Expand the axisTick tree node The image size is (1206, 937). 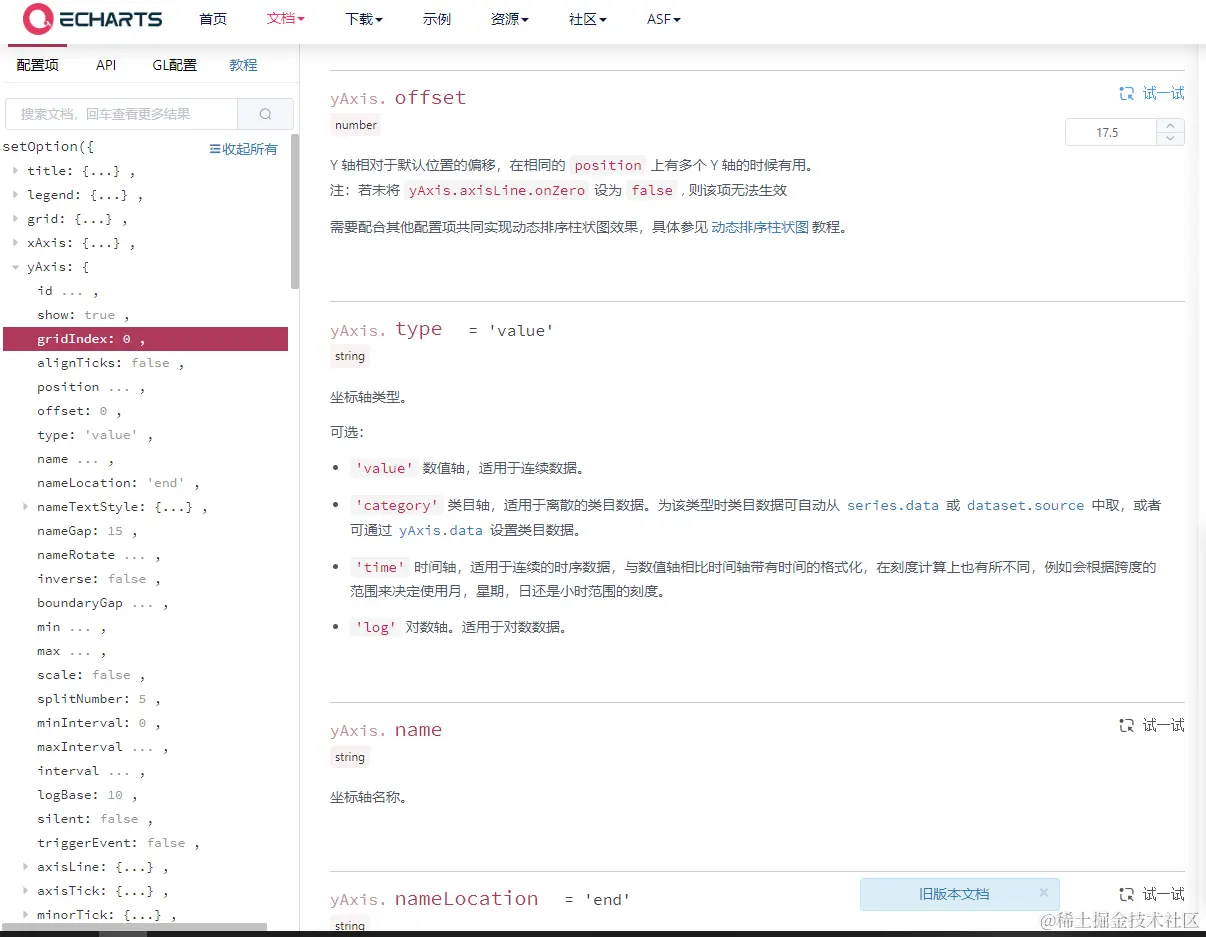point(25,891)
